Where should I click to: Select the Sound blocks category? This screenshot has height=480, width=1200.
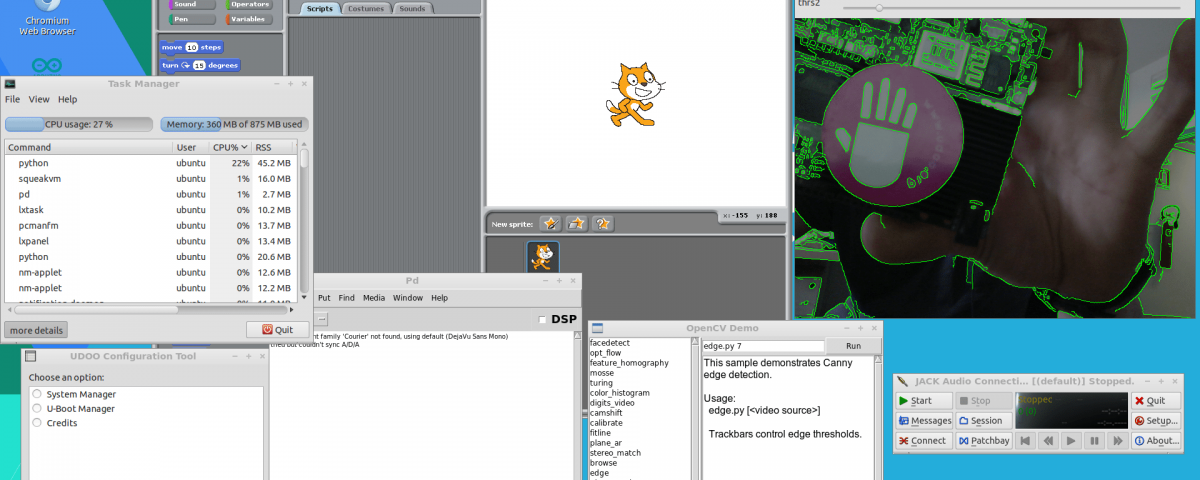point(190,4)
